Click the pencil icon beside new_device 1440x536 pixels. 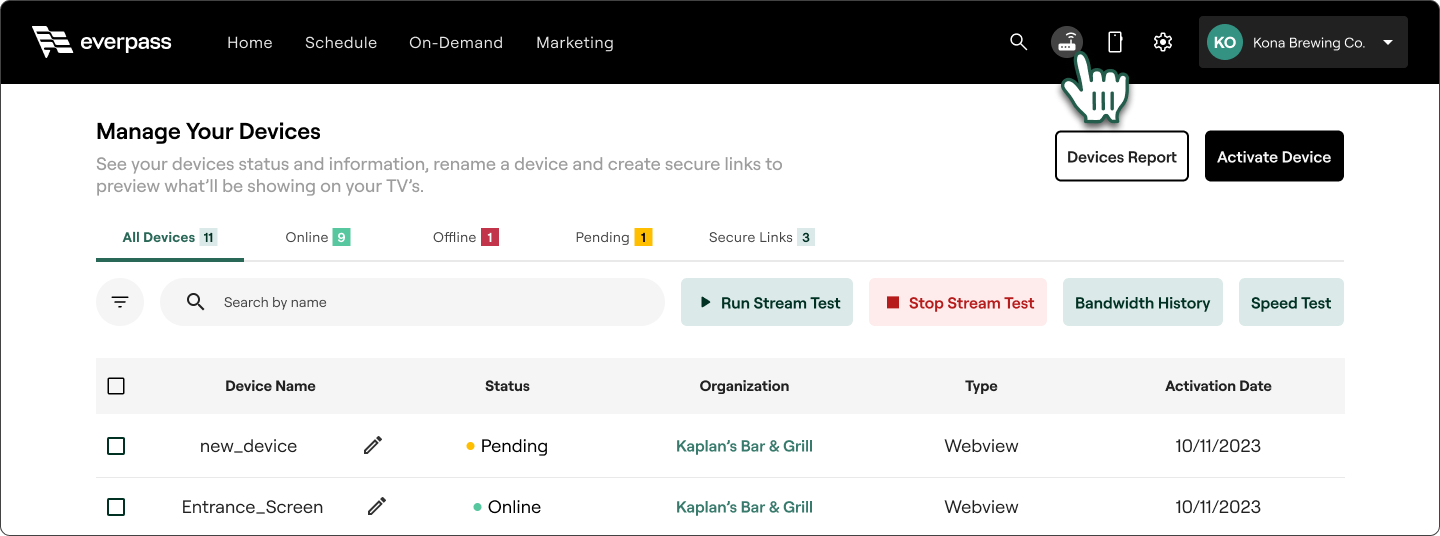[373, 446]
